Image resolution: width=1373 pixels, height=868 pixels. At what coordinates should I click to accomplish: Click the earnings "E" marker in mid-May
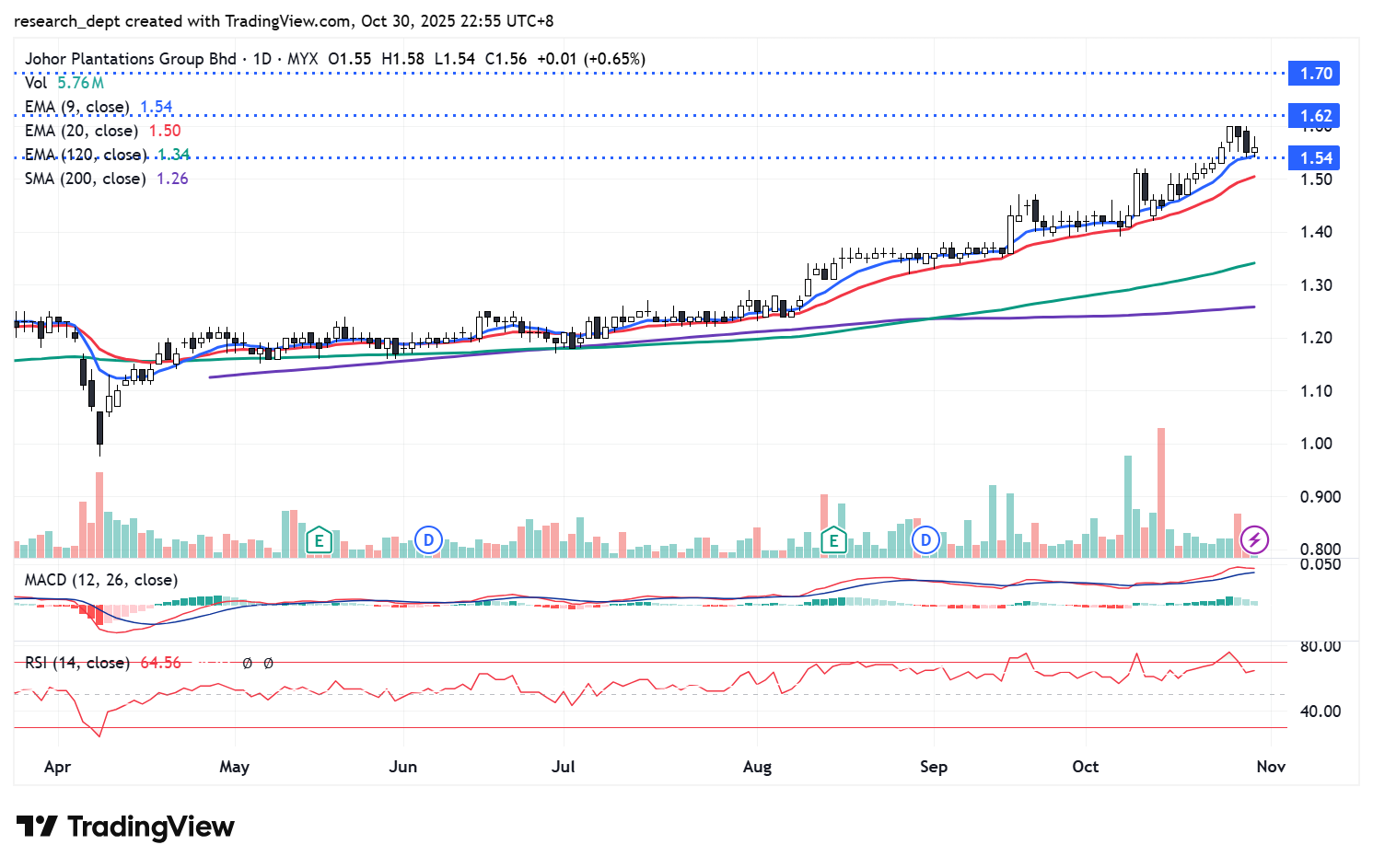pos(319,540)
